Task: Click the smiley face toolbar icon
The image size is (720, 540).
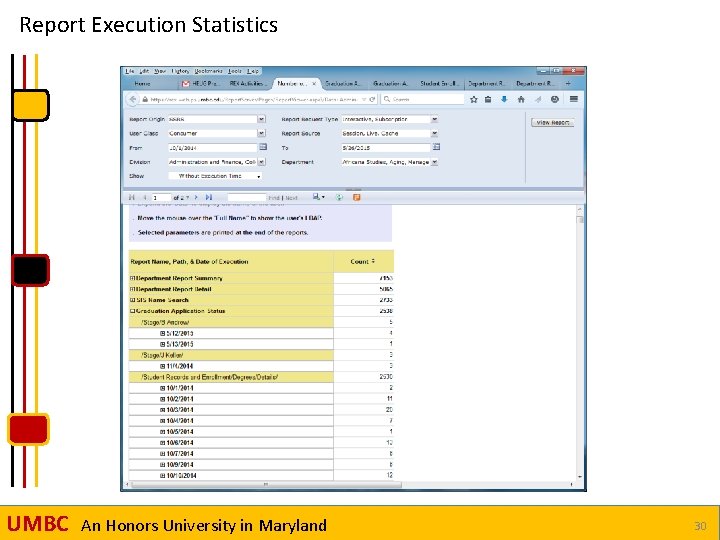Action: point(555,99)
